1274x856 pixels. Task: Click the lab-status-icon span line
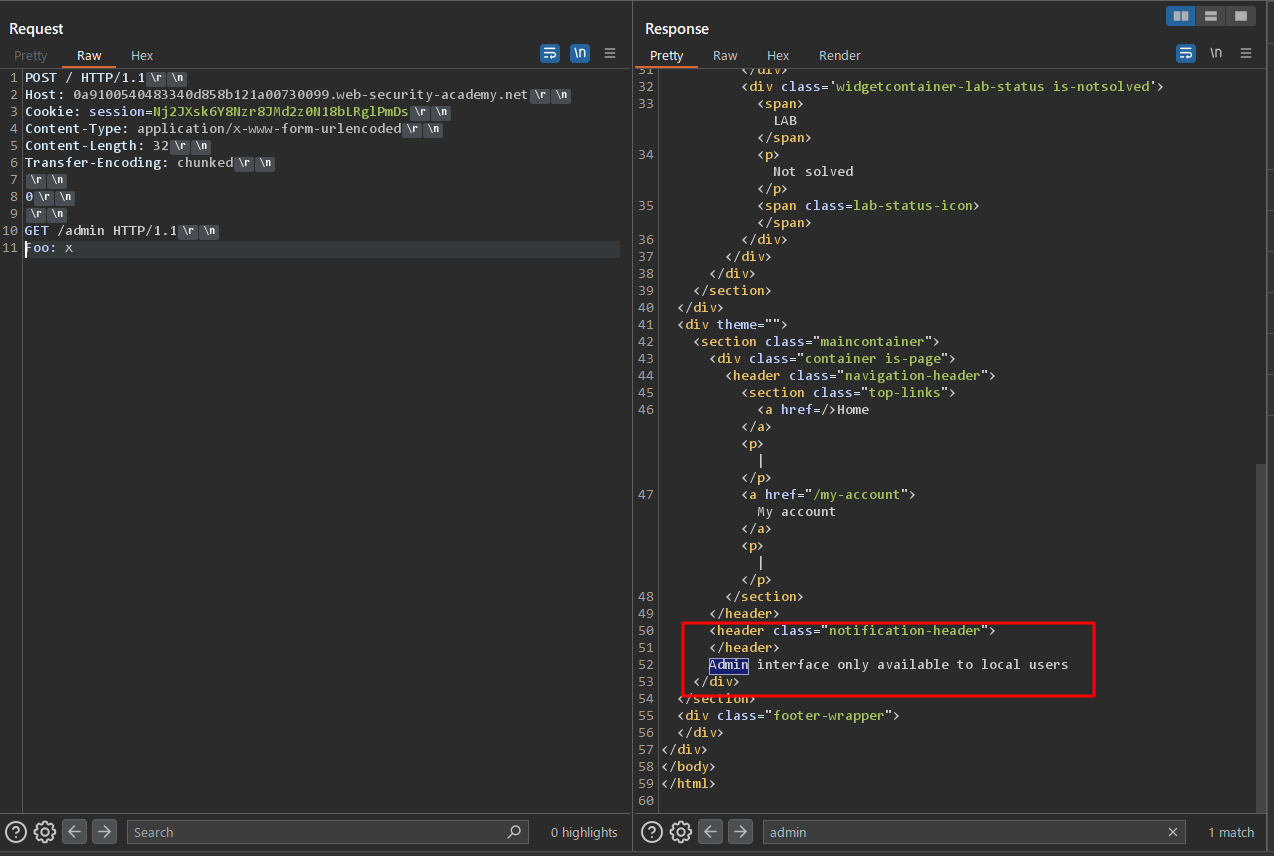(868, 205)
